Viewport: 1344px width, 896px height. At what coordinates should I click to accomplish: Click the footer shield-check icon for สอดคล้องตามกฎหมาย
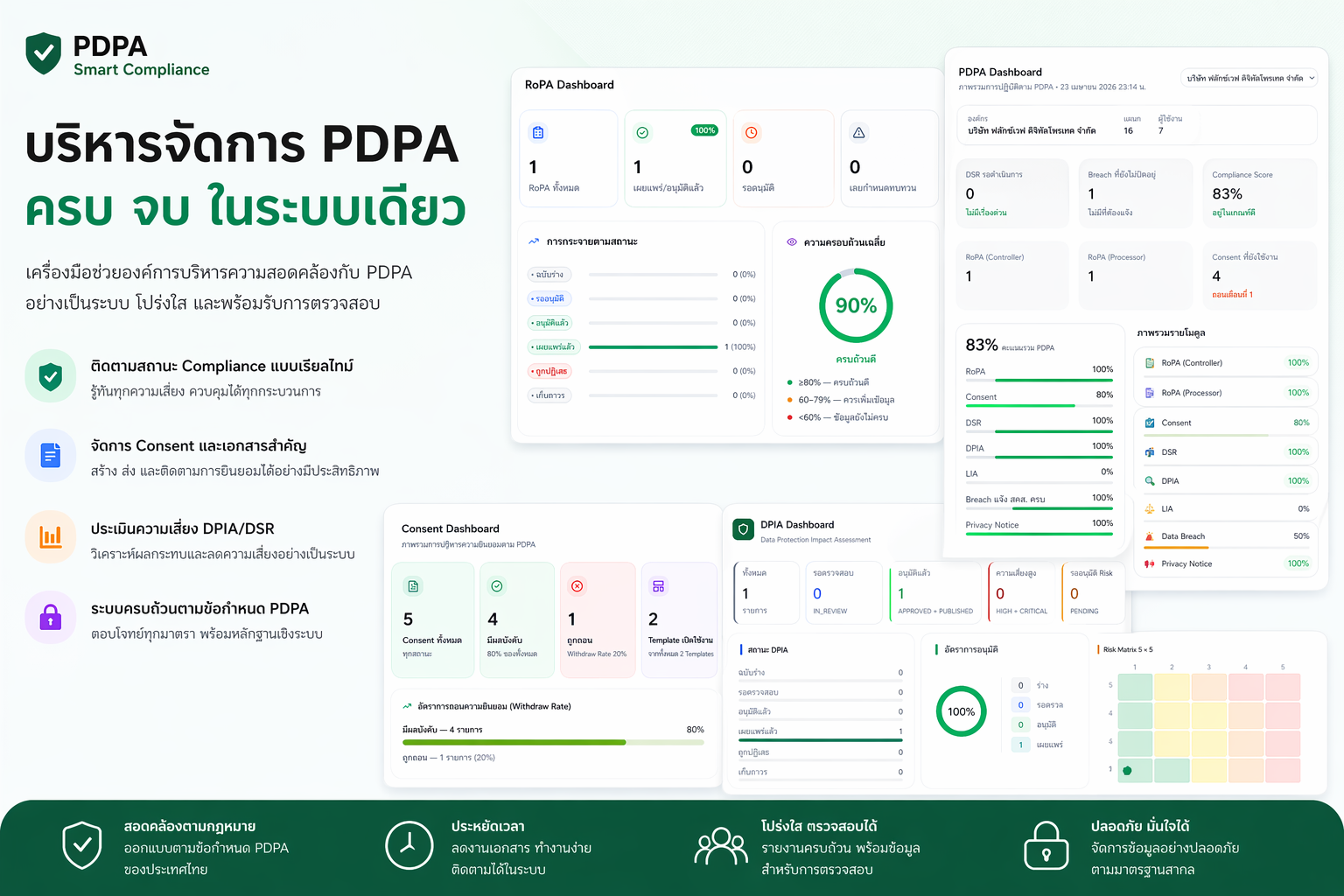(82, 845)
